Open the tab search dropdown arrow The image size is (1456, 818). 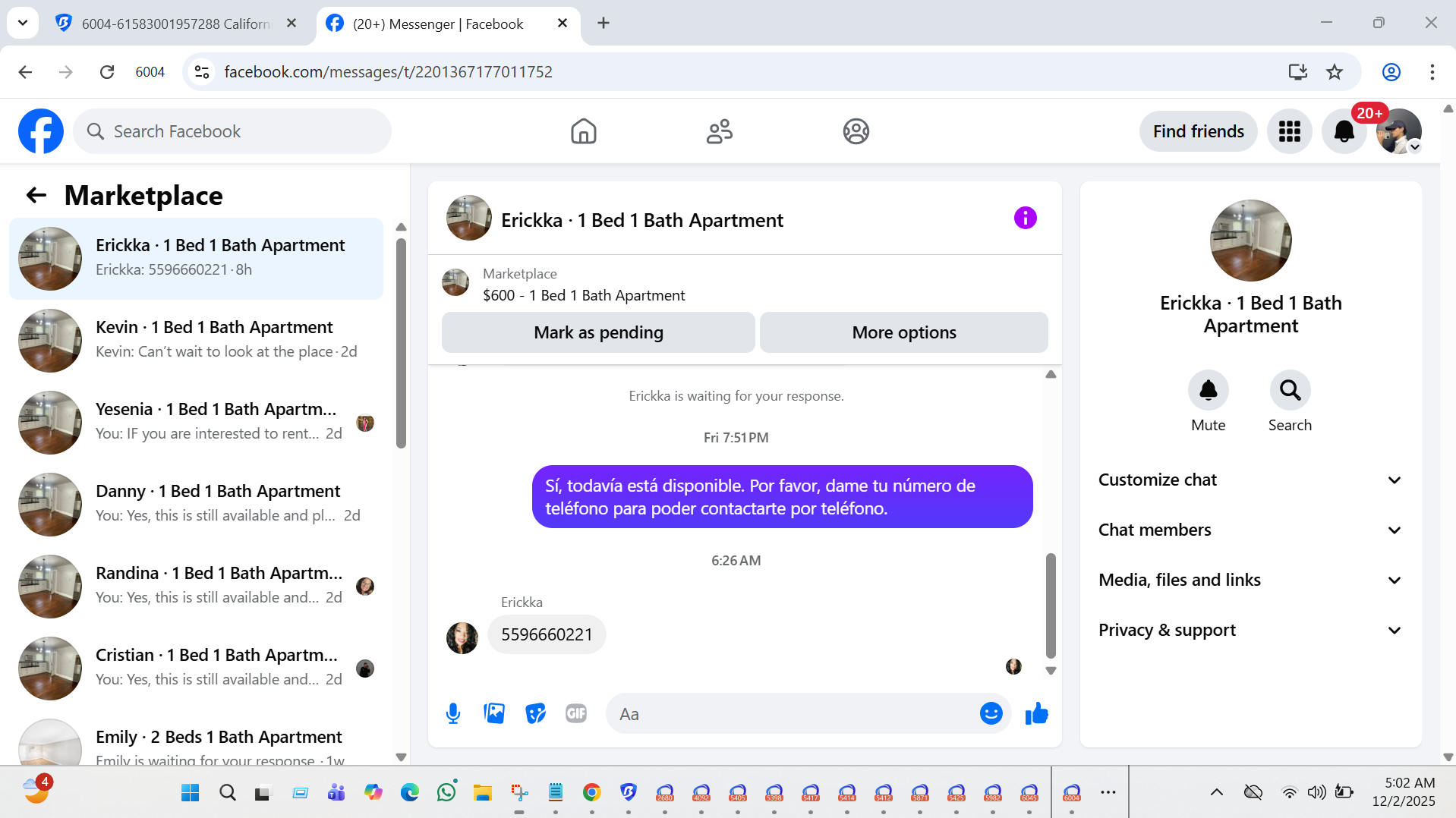point(23,23)
